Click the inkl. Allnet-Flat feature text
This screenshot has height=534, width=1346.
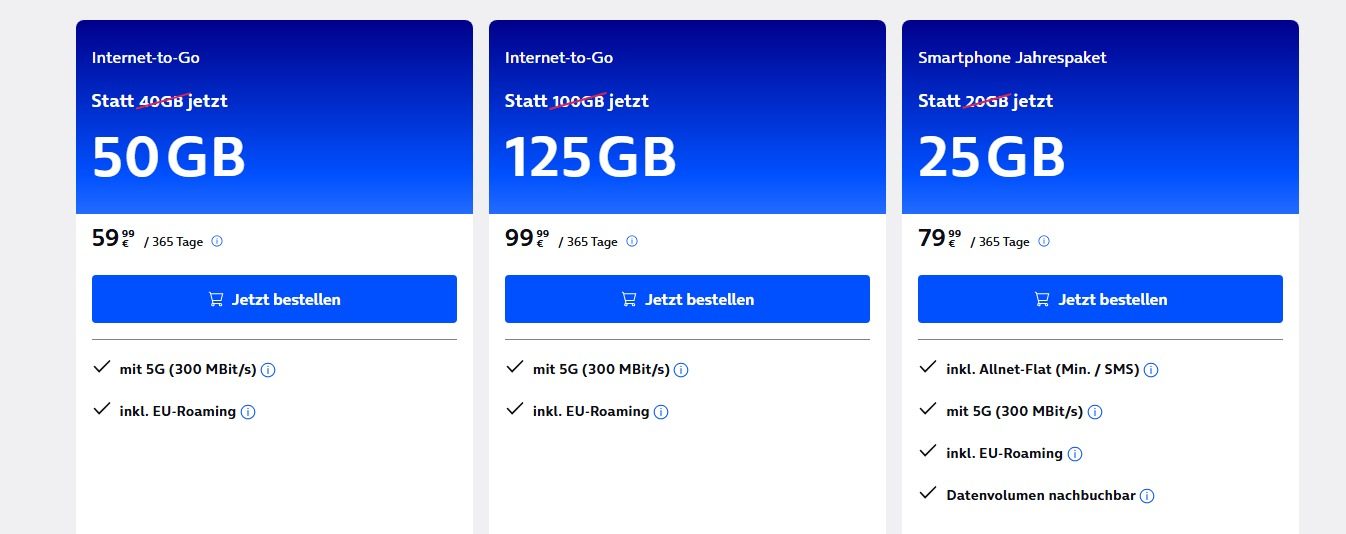point(1043,369)
